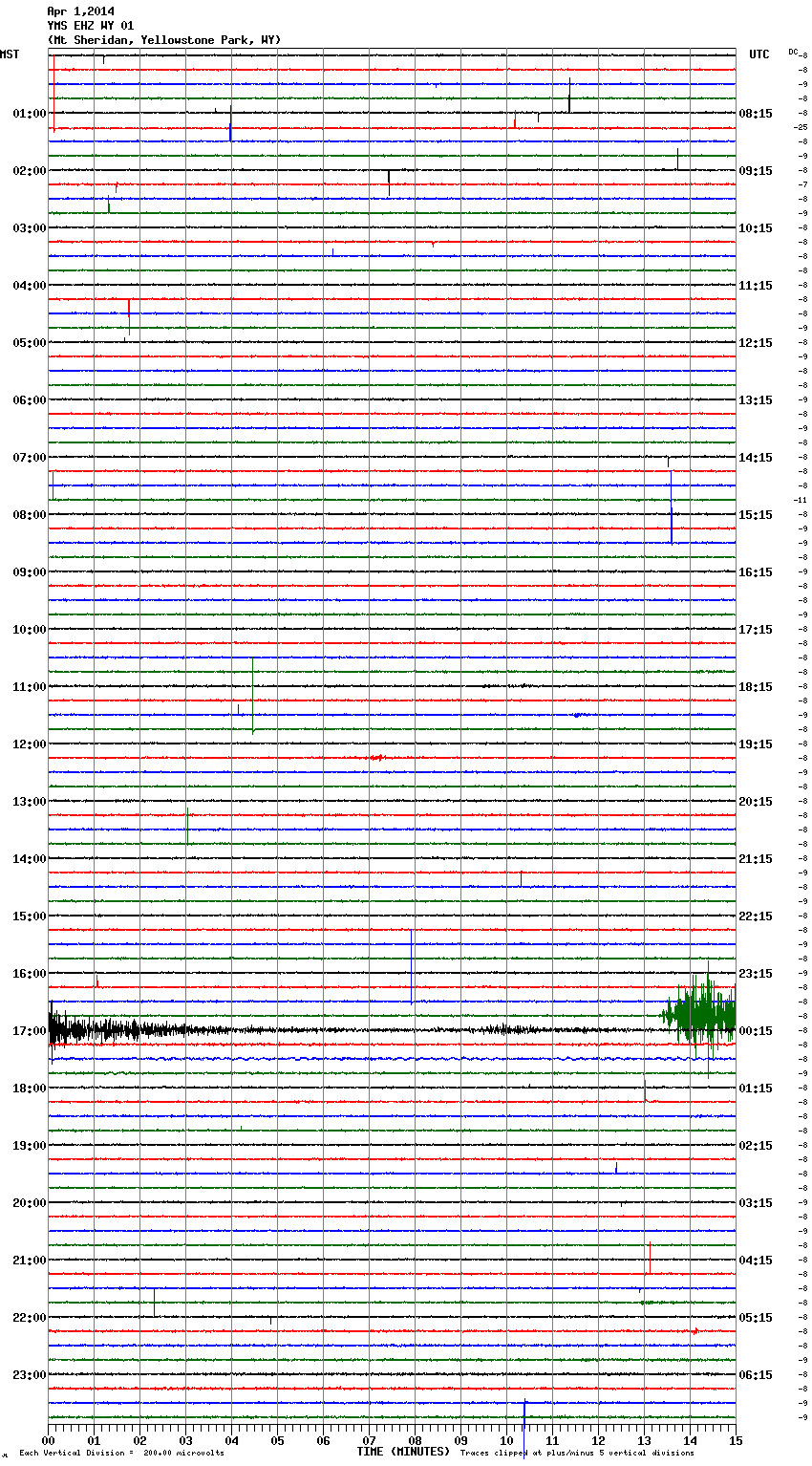Click the '(Mt Sheridan, Yellowstone Park, WY)' caption
The height and width of the screenshot is (1466, 812).
point(164,40)
